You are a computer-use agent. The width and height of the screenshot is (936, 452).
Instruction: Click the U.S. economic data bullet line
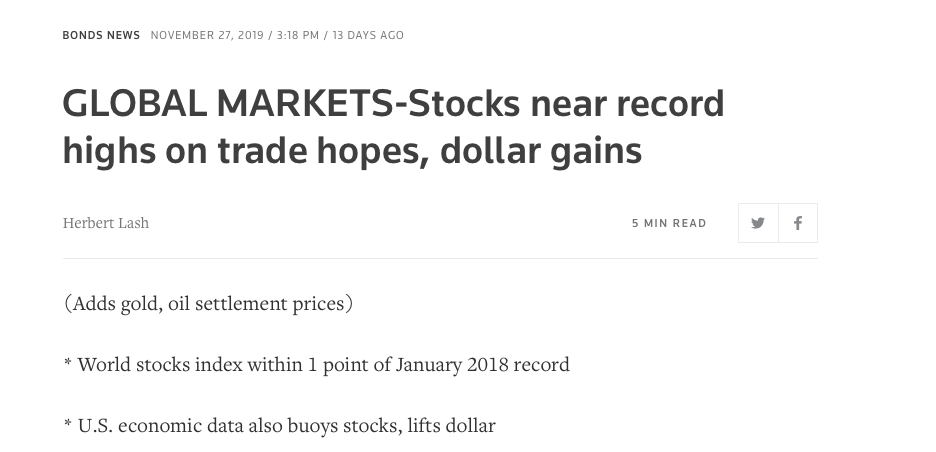[279, 426]
